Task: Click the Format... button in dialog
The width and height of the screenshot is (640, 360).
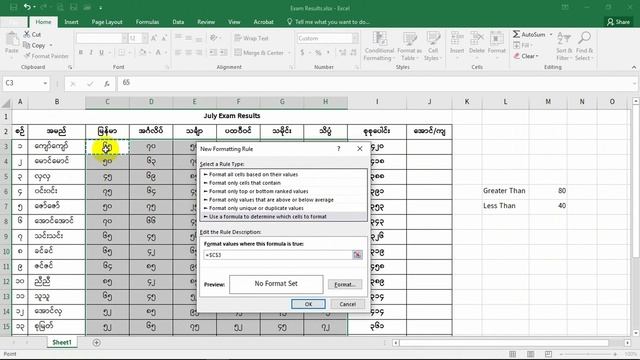Action: click(x=345, y=284)
